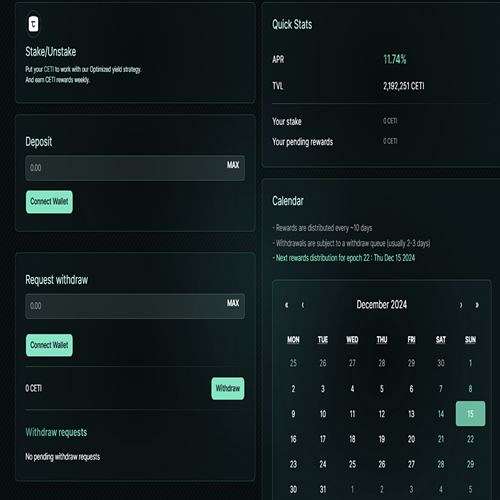Click the CETI logo icon
The width and height of the screenshot is (500, 500).
click(x=33, y=24)
